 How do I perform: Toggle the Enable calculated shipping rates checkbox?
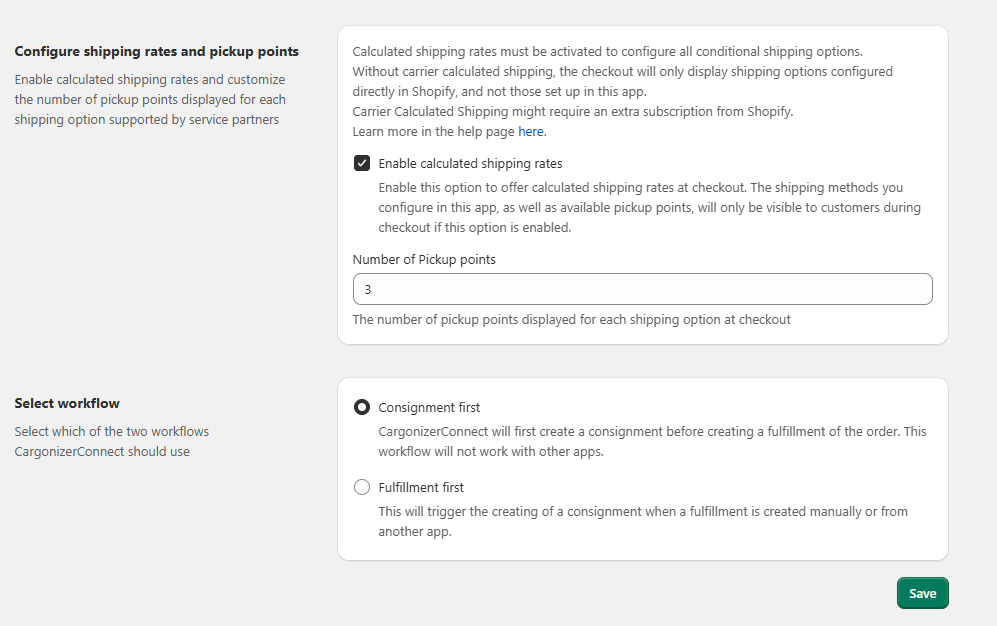[362, 164]
